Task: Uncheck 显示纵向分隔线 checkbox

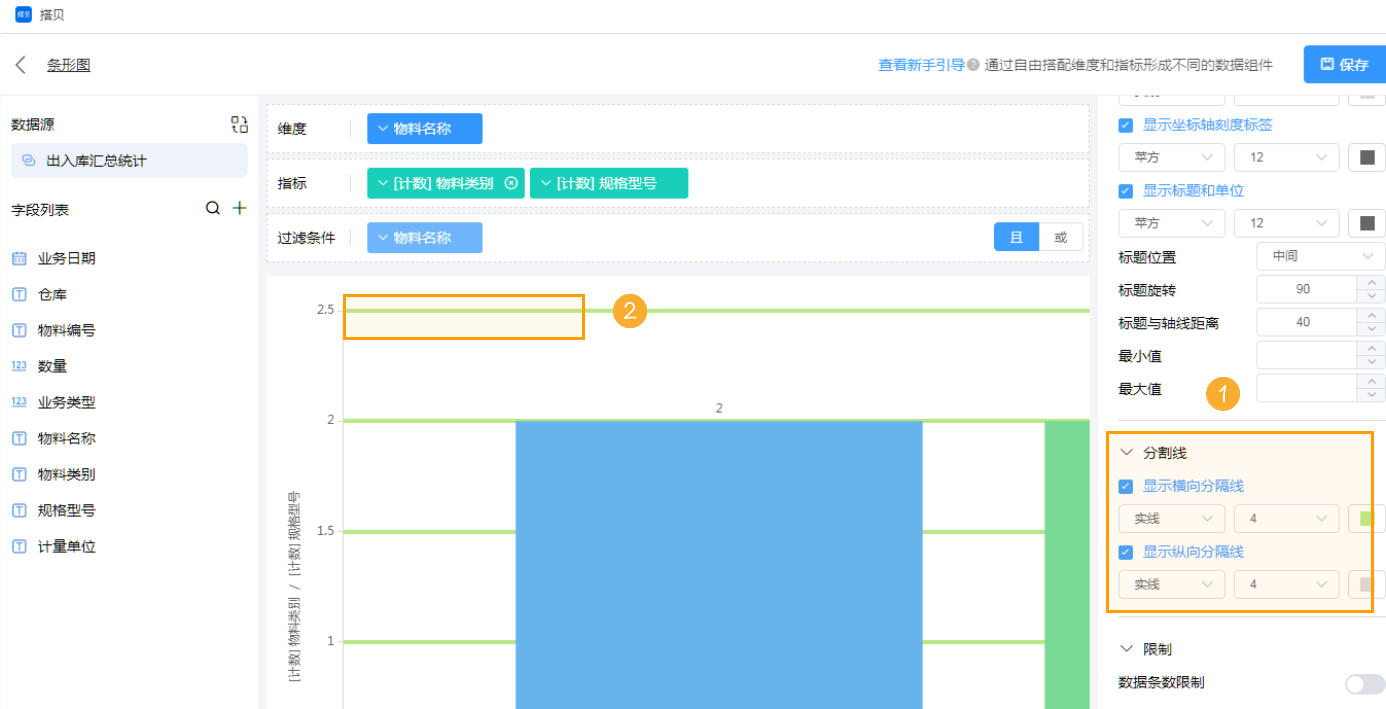Action: pyautogui.click(x=1126, y=552)
